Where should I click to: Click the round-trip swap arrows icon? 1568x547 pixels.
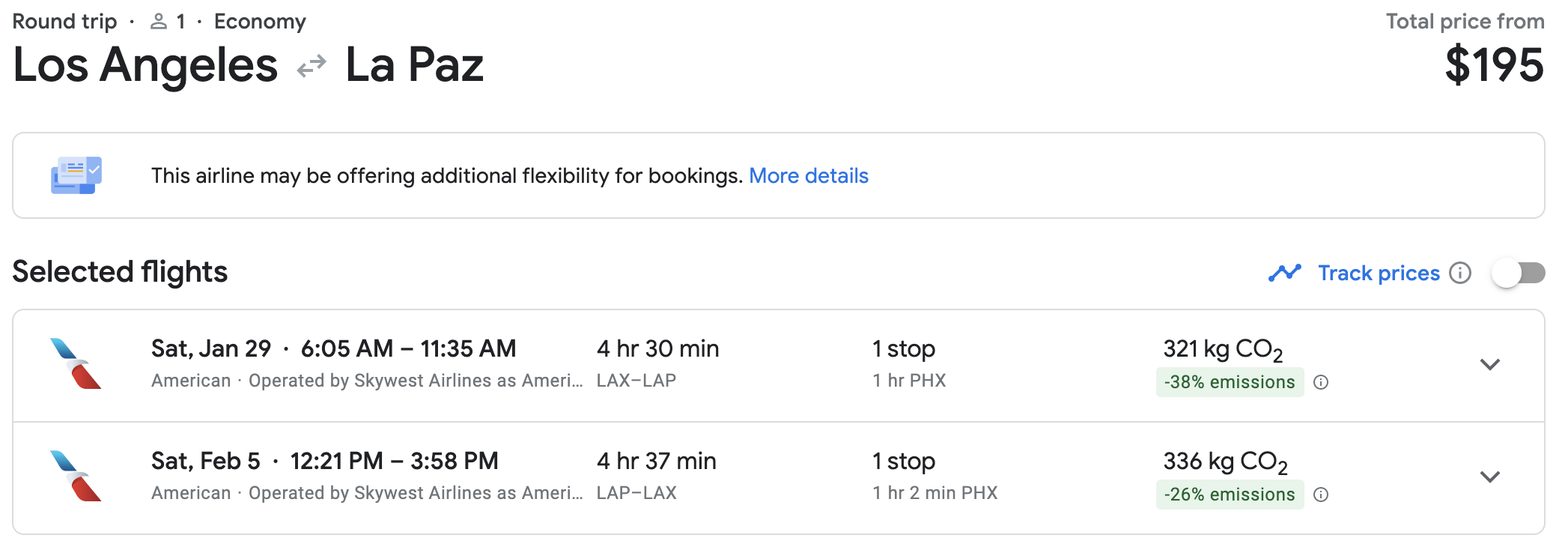coord(312,65)
